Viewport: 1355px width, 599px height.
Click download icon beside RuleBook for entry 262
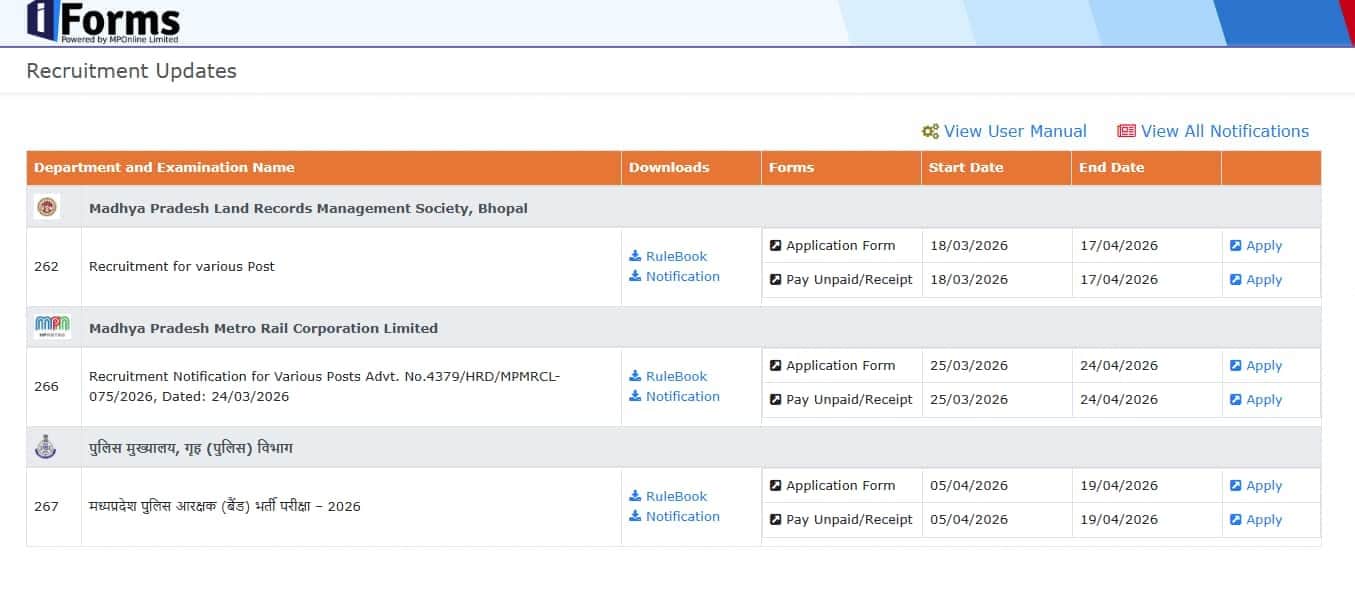635,257
